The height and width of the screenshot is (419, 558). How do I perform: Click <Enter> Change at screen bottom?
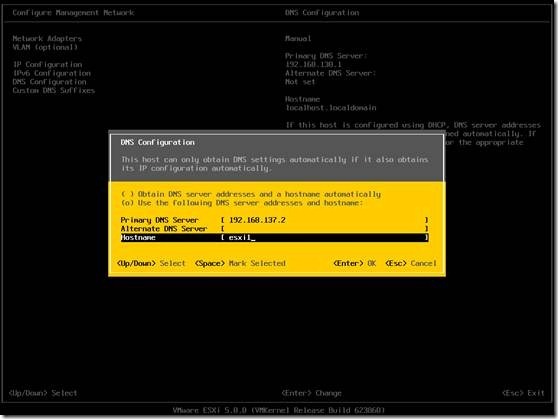pos(311,393)
